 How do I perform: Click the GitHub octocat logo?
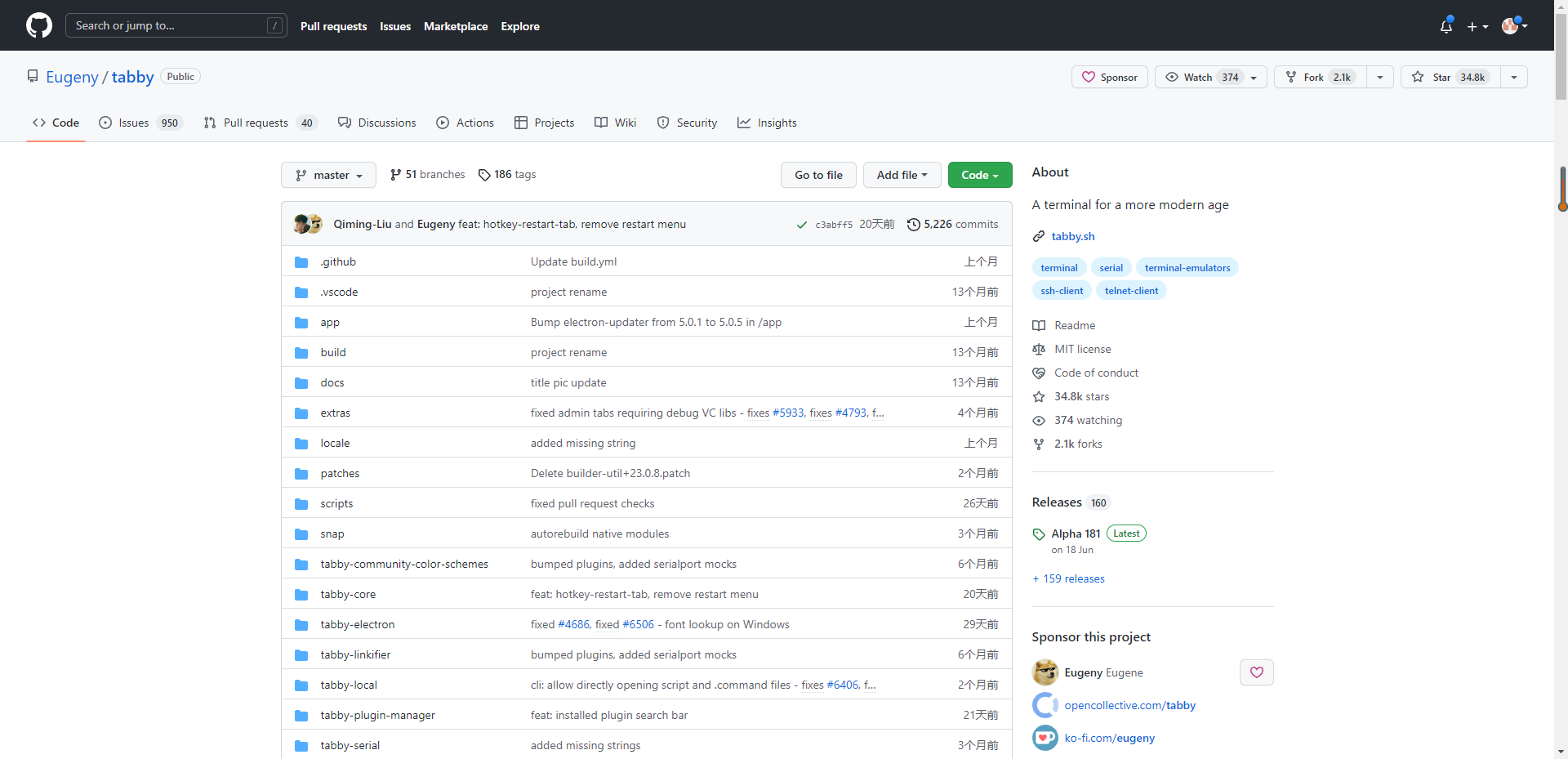click(39, 25)
